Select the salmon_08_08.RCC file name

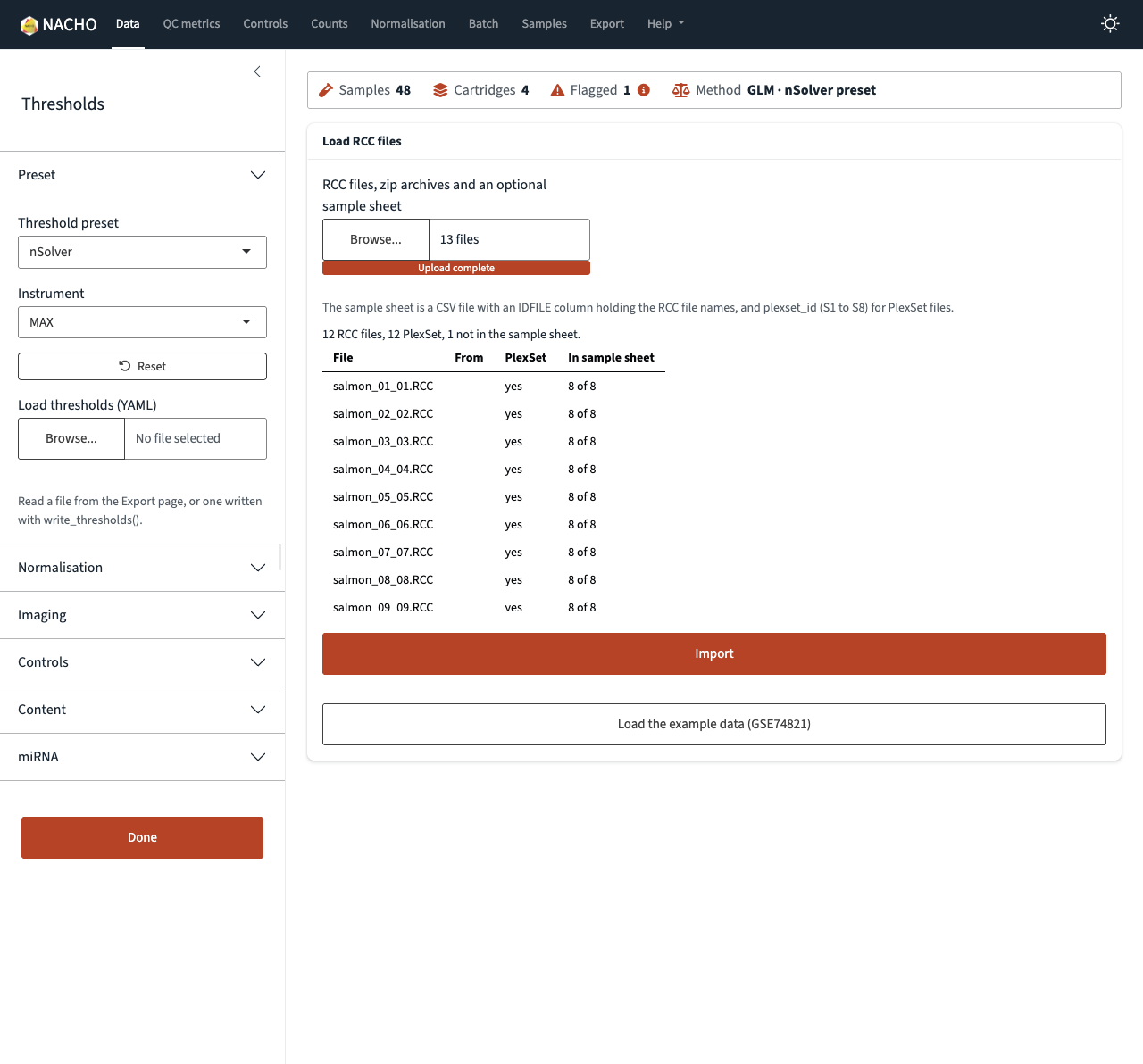pyautogui.click(x=383, y=580)
